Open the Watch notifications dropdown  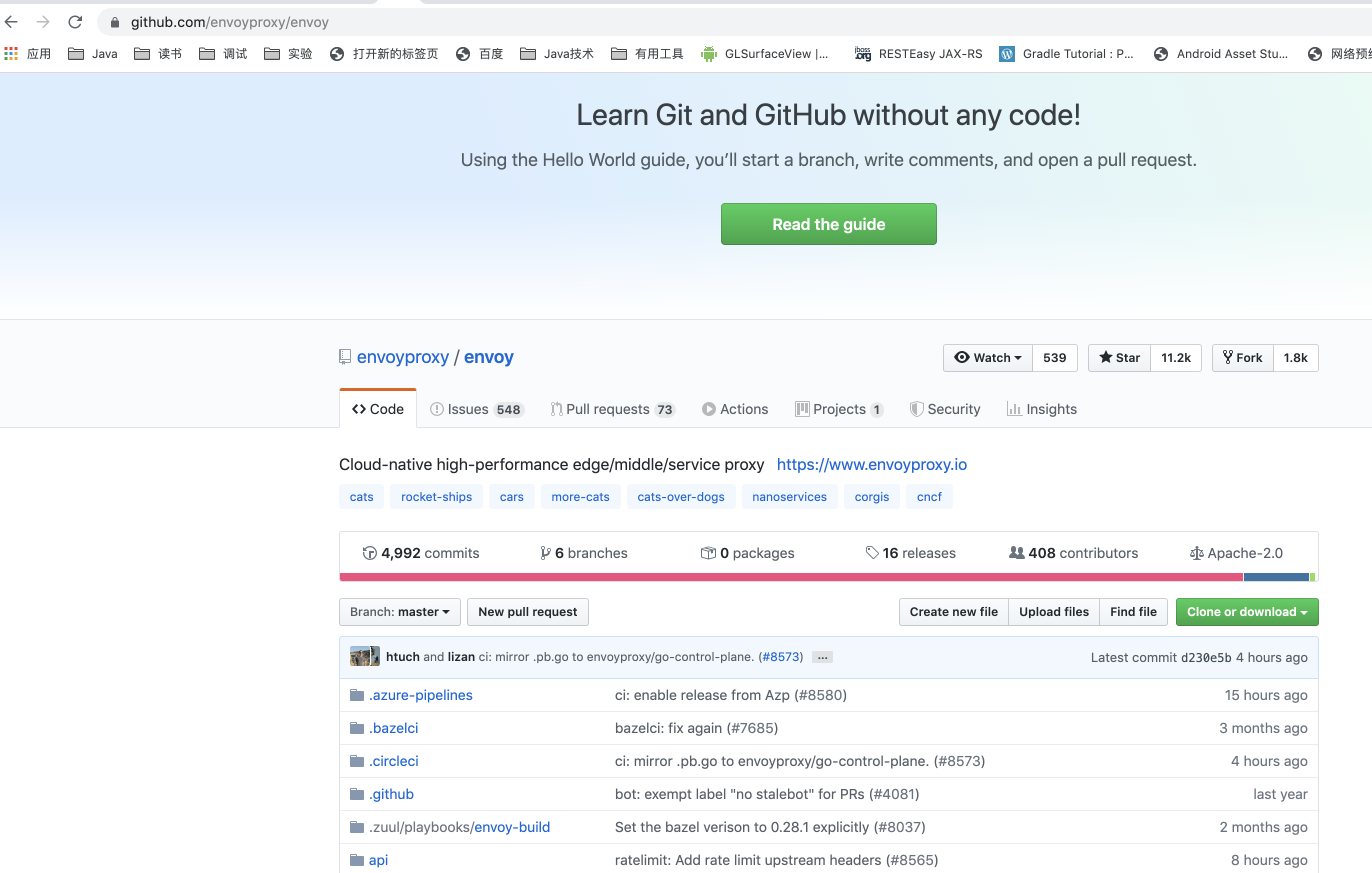[987, 358]
